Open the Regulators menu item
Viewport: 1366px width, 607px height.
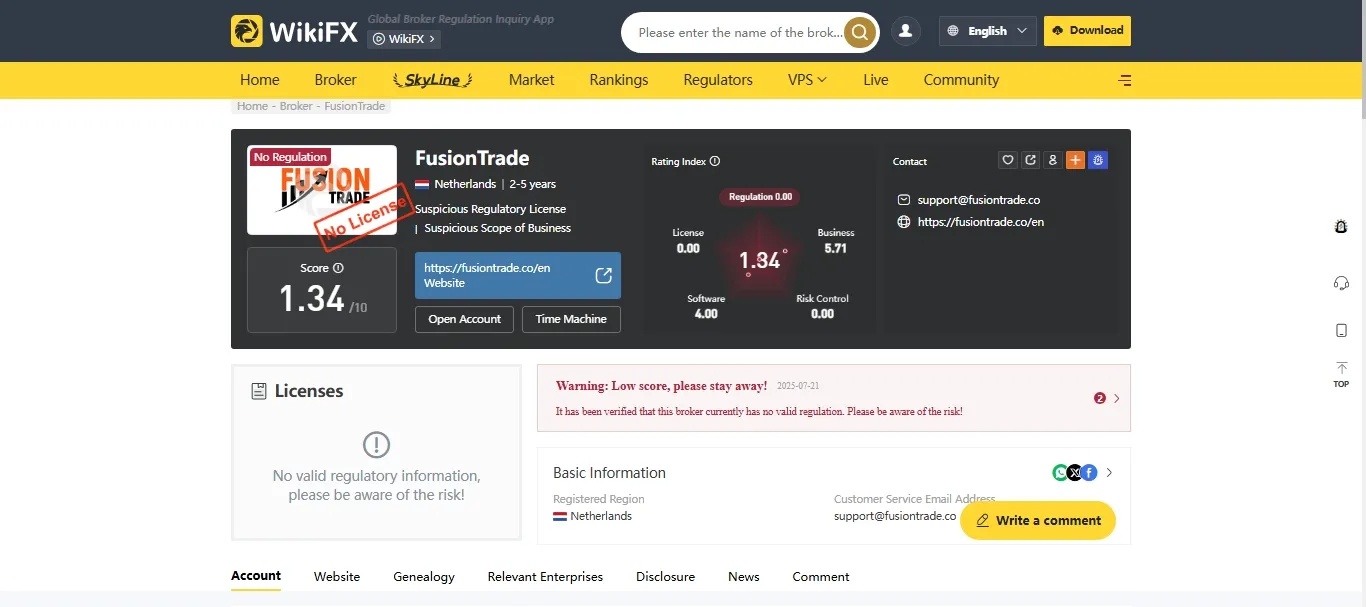pos(718,80)
